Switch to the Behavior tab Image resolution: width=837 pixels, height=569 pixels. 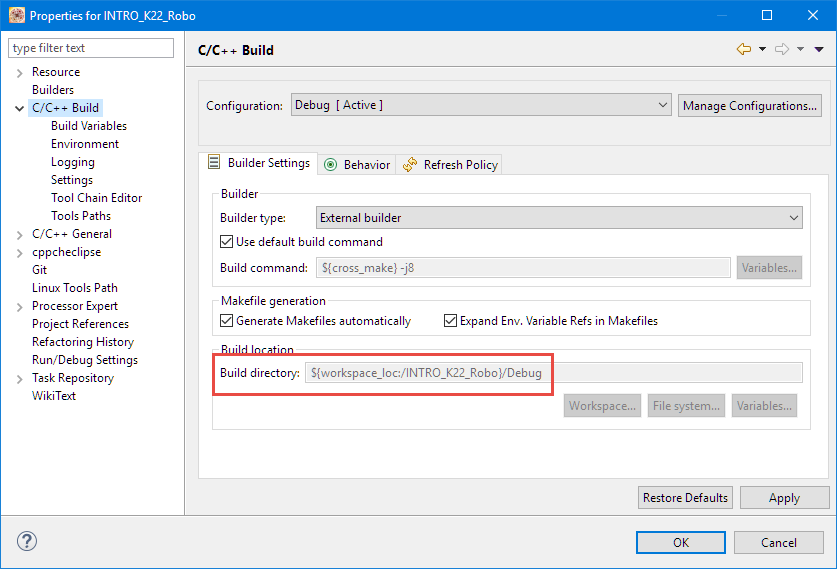click(357, 164)
